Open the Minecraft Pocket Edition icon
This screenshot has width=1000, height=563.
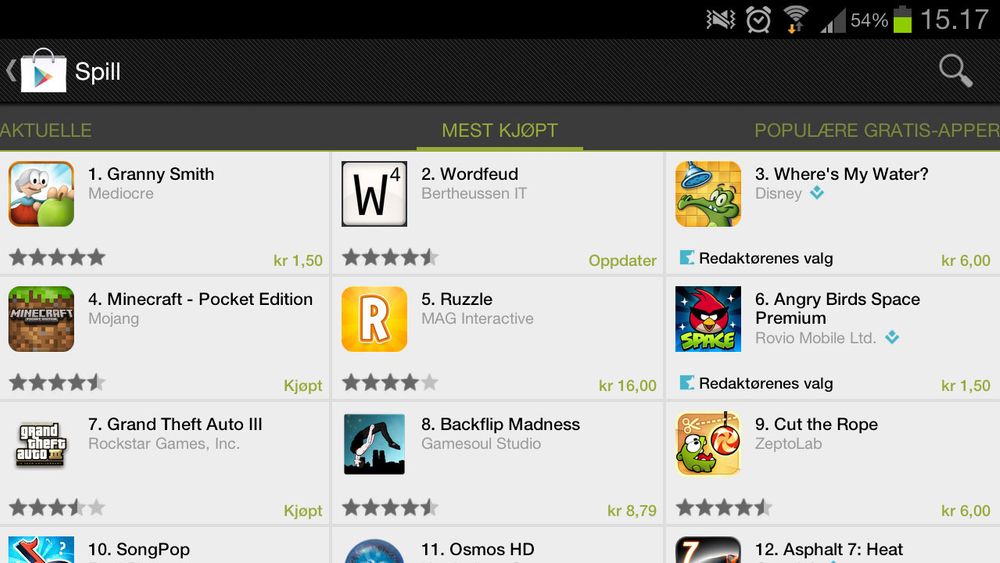tap(41, 319)
